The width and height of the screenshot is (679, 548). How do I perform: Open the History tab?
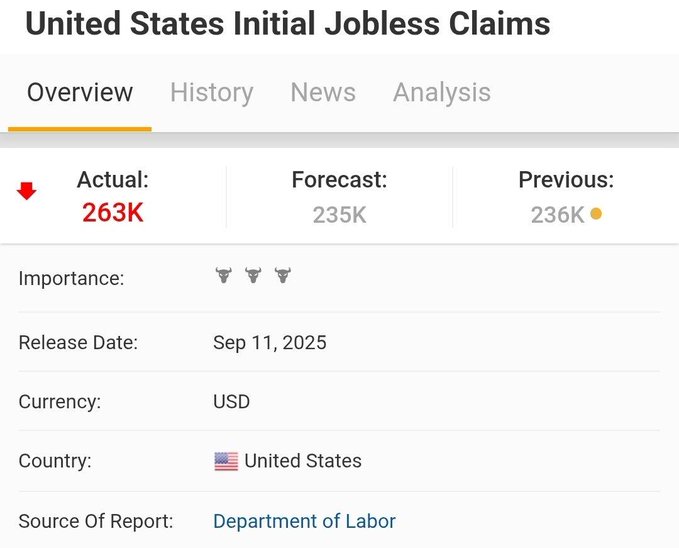[211, 93]
